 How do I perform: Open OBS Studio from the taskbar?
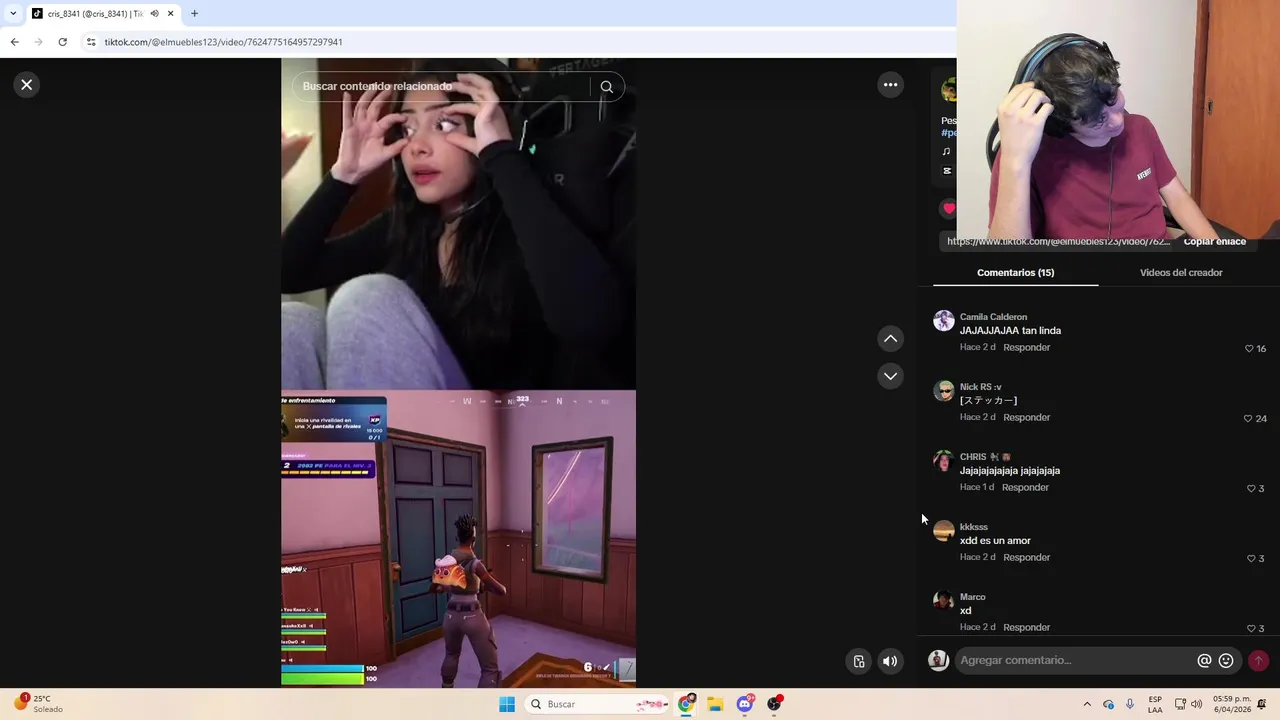[x=774, y=704]
